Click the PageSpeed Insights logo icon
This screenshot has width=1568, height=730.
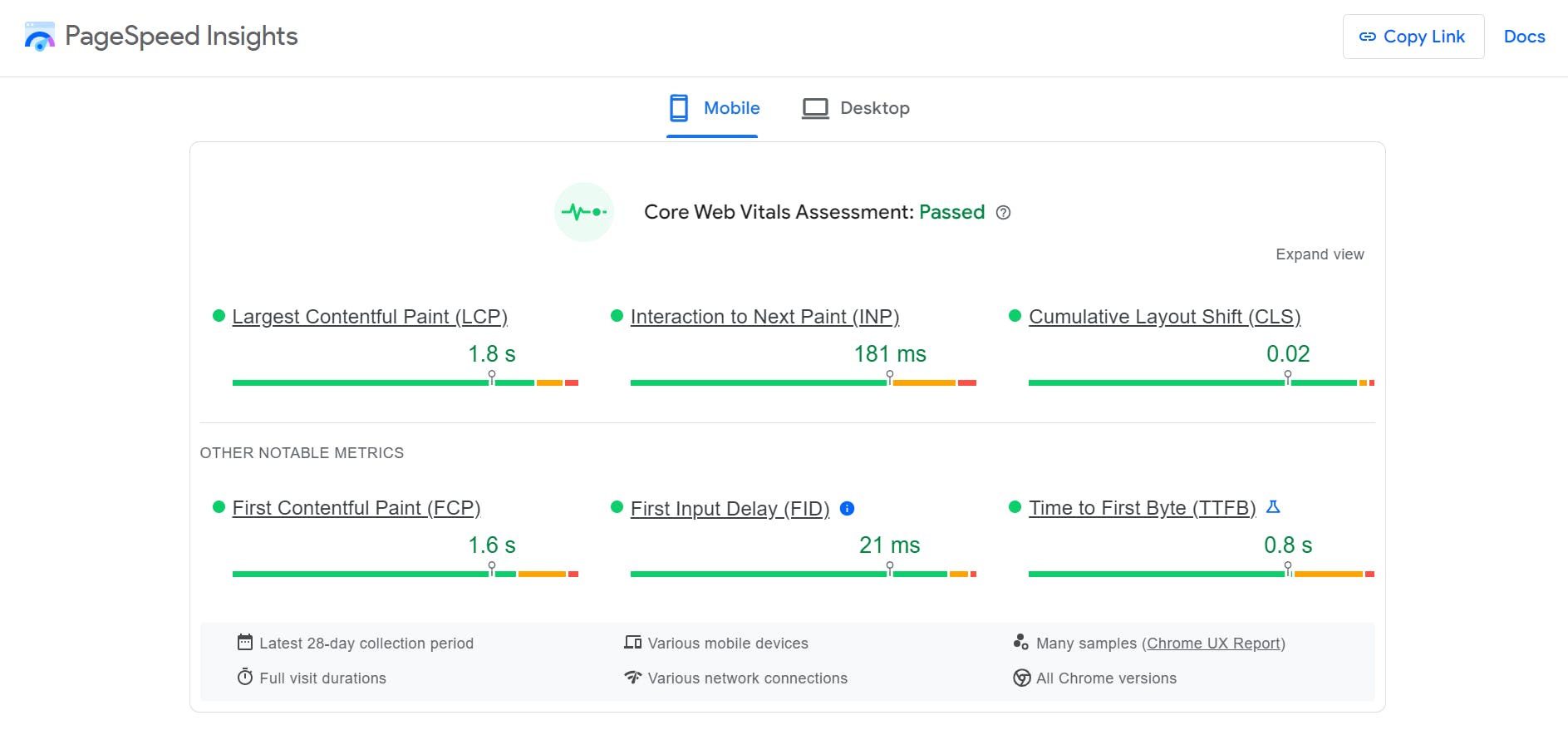pyautogui.click(x=39, y=37)
